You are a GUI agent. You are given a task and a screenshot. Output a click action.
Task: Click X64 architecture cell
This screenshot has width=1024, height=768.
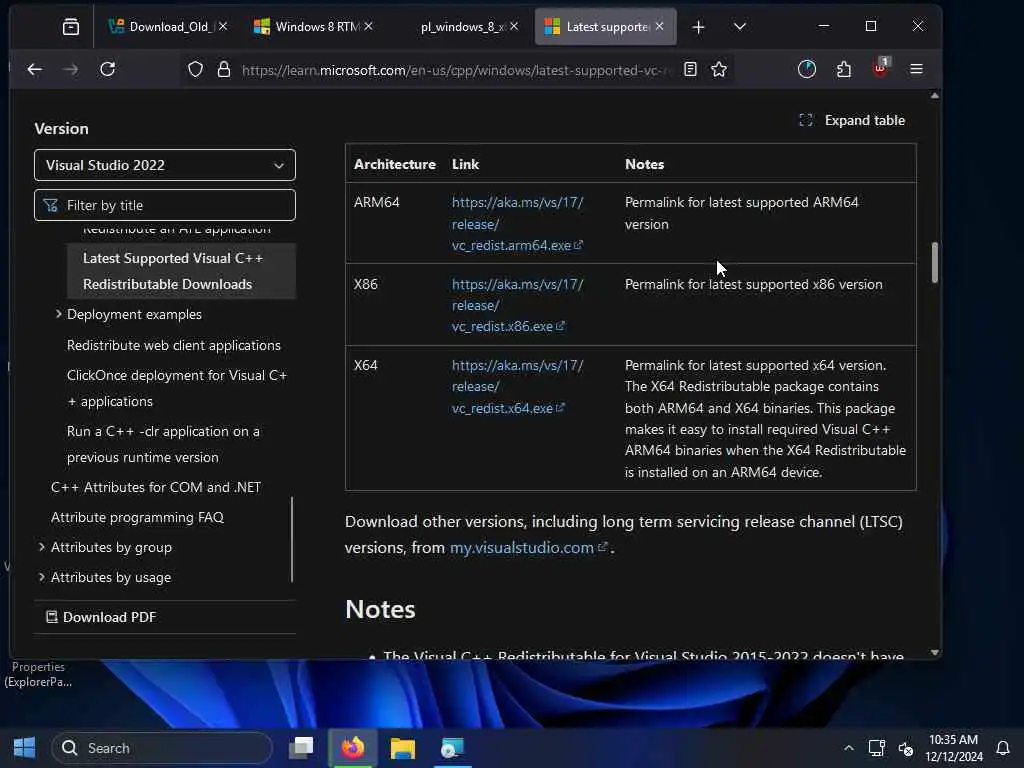(x=366, y=365)
